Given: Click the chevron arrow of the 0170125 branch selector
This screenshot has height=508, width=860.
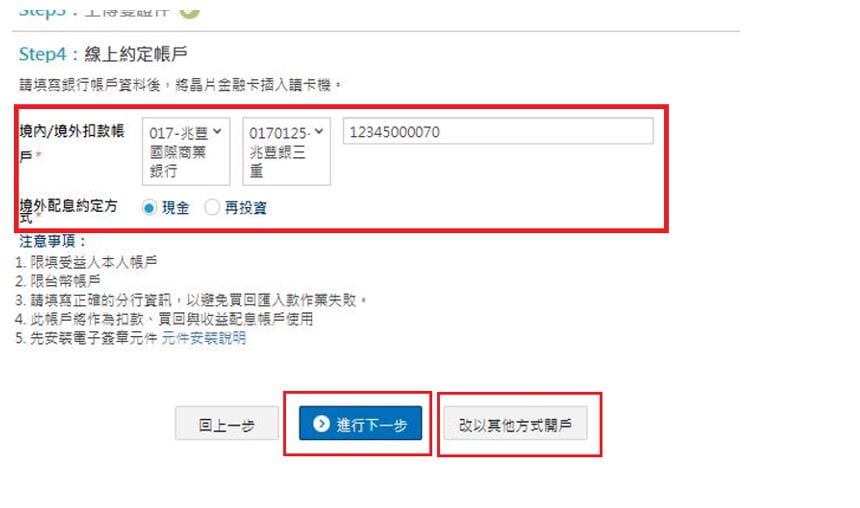Looking at the screenshot, I should coord(319,131).
